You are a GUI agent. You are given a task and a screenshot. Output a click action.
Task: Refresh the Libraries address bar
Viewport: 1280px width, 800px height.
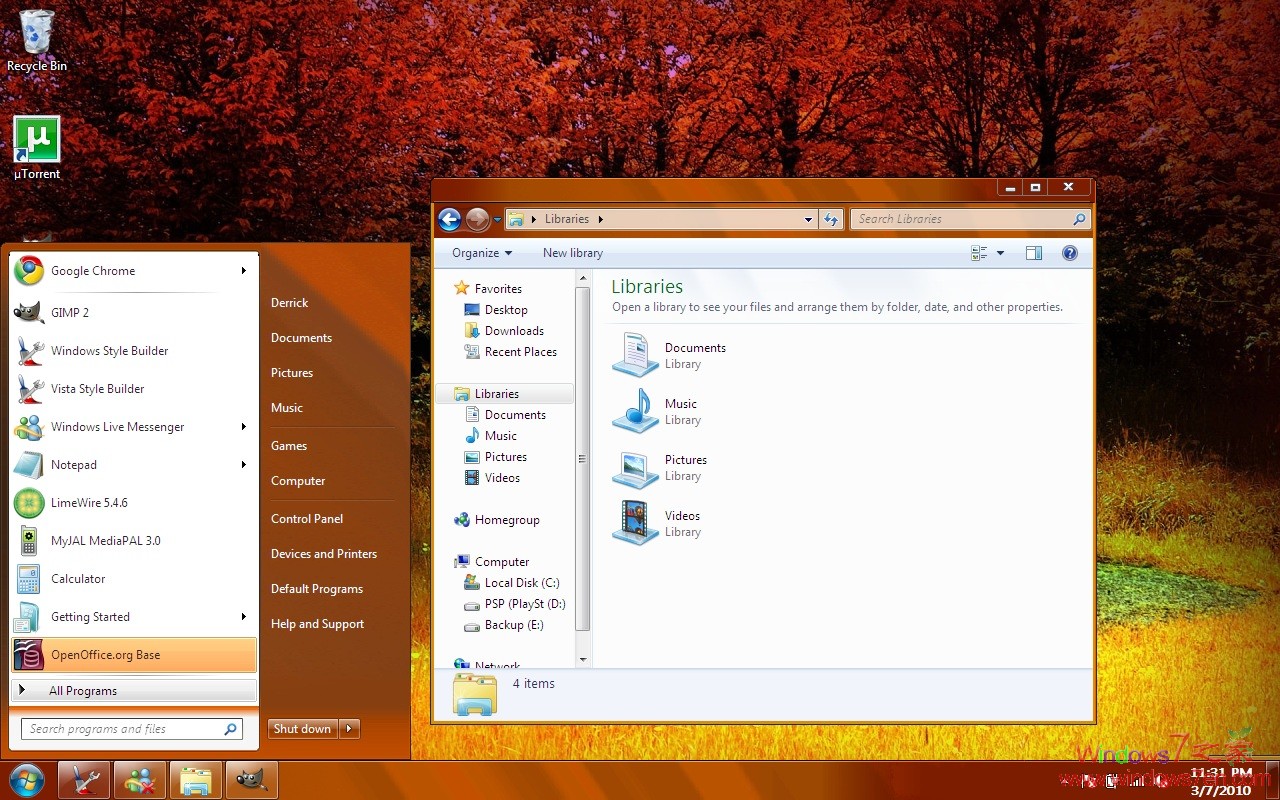pyautogui.click(x=831, y=219)
